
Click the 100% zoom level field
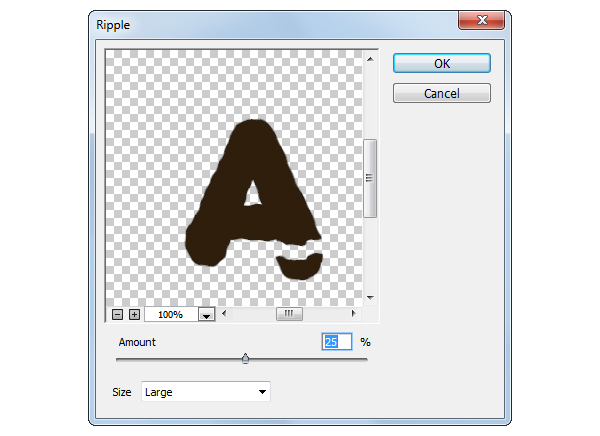pos(170,314)
